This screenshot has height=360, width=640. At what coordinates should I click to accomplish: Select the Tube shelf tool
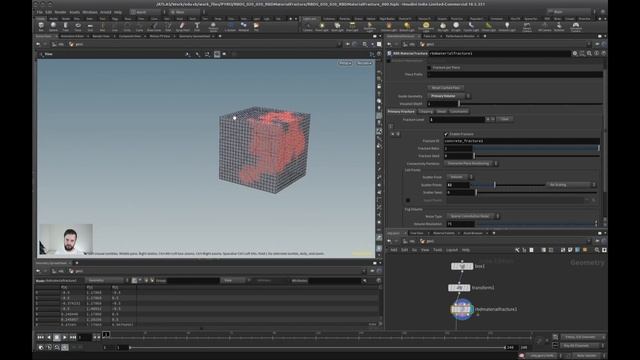(65, 27)
